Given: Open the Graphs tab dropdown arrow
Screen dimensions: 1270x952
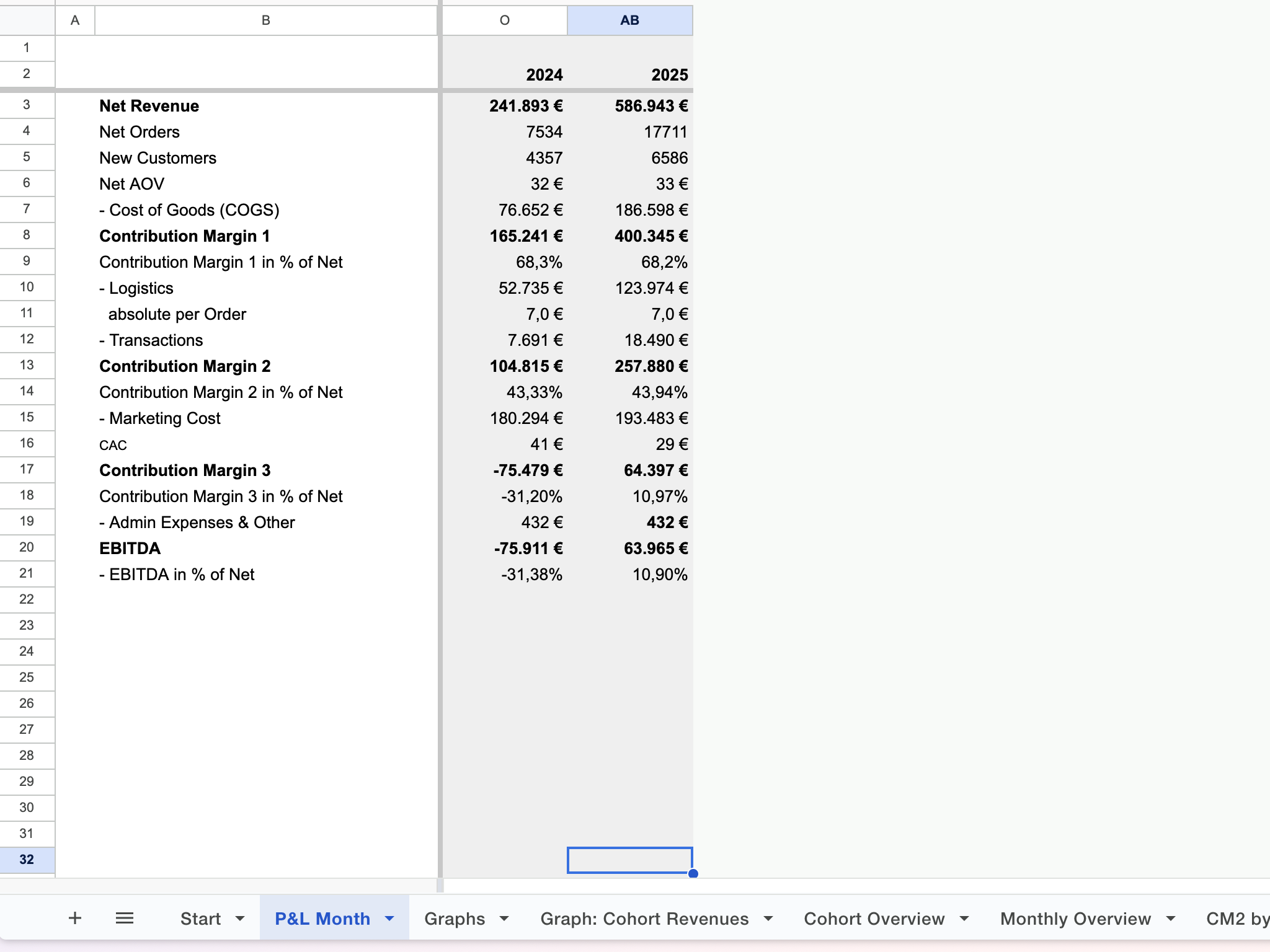Looking at the screenshot, I should [x=504, y=919].
